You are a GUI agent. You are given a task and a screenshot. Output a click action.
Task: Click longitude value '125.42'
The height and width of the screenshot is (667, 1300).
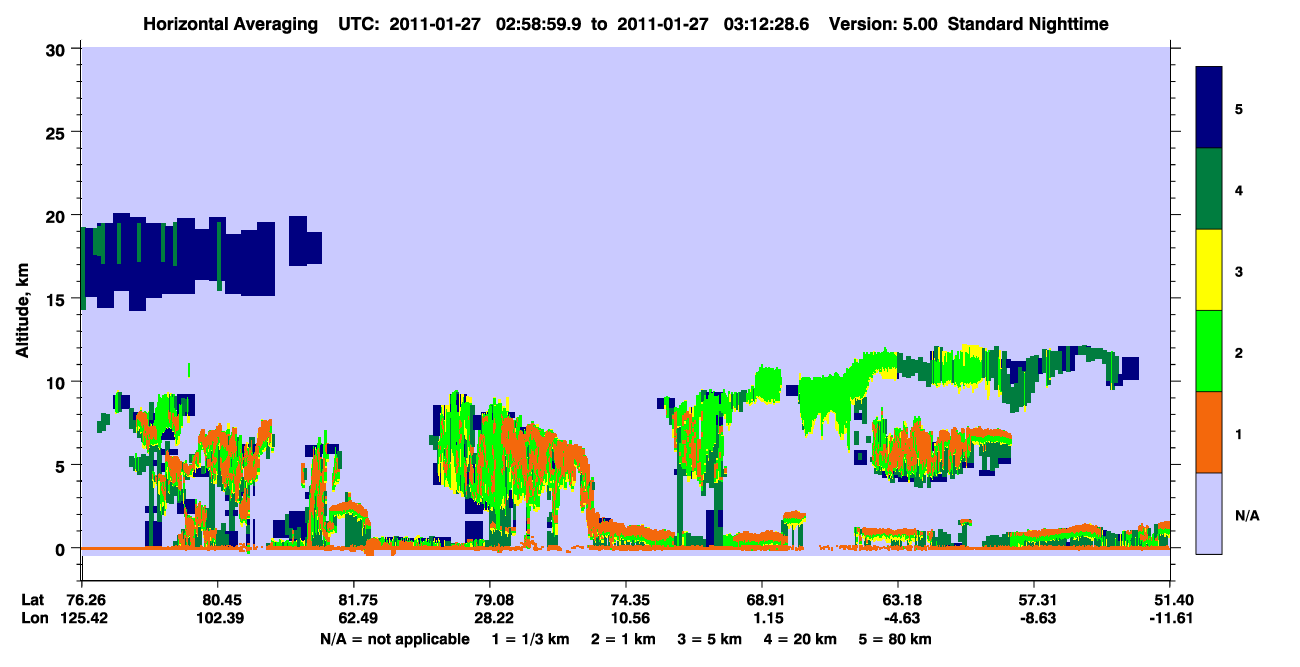click(82, 619)
